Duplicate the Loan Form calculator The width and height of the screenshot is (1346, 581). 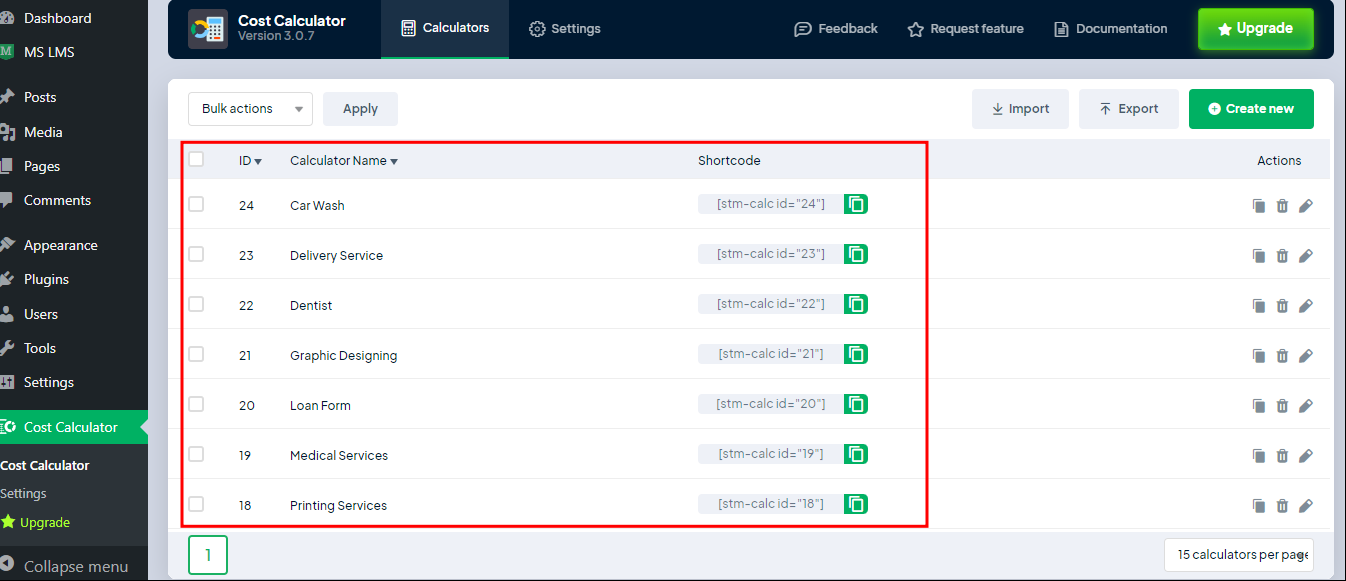click(1259, 406)
